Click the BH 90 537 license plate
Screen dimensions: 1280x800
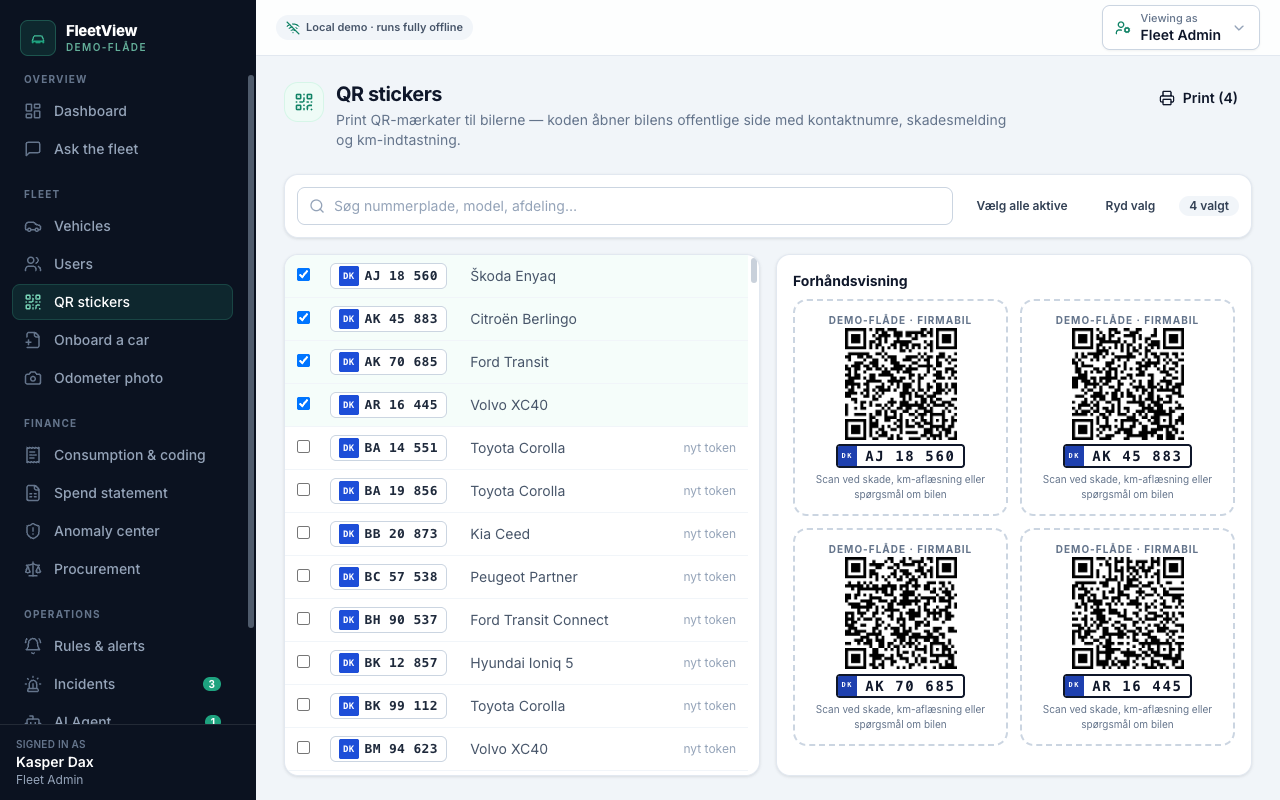click(x=388, y=620)
